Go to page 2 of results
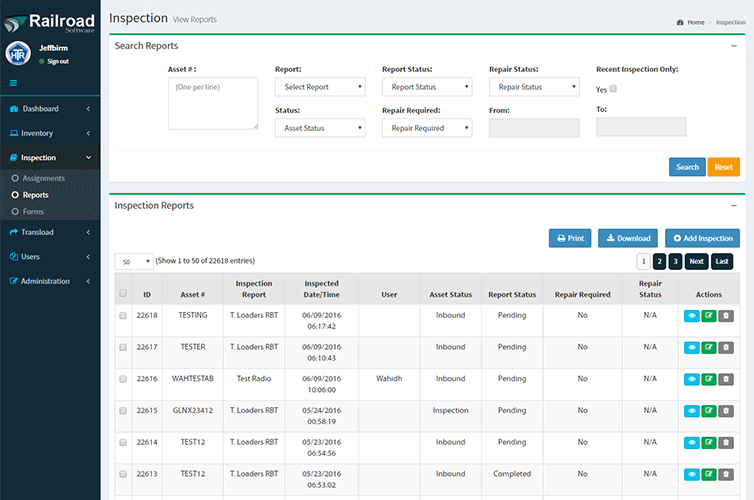 click(659, 261)
